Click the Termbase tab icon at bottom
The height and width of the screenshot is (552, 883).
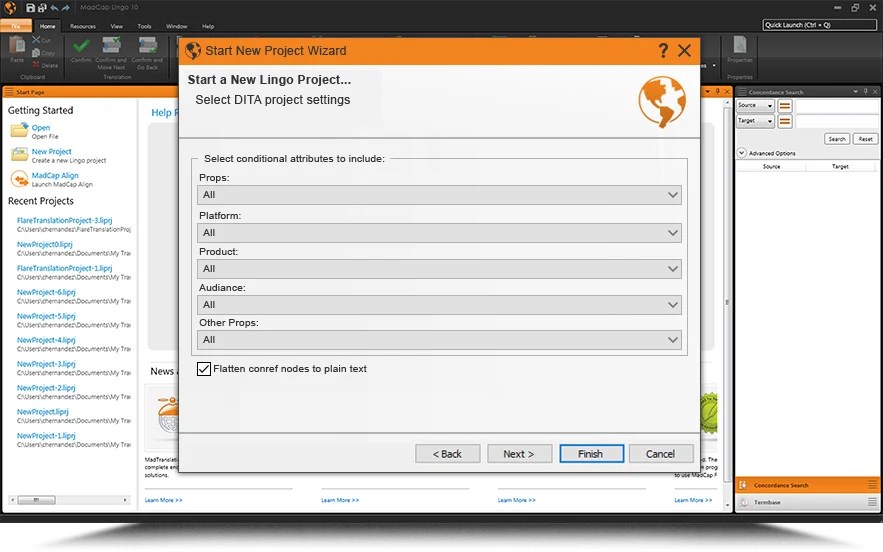pos(744,502)
